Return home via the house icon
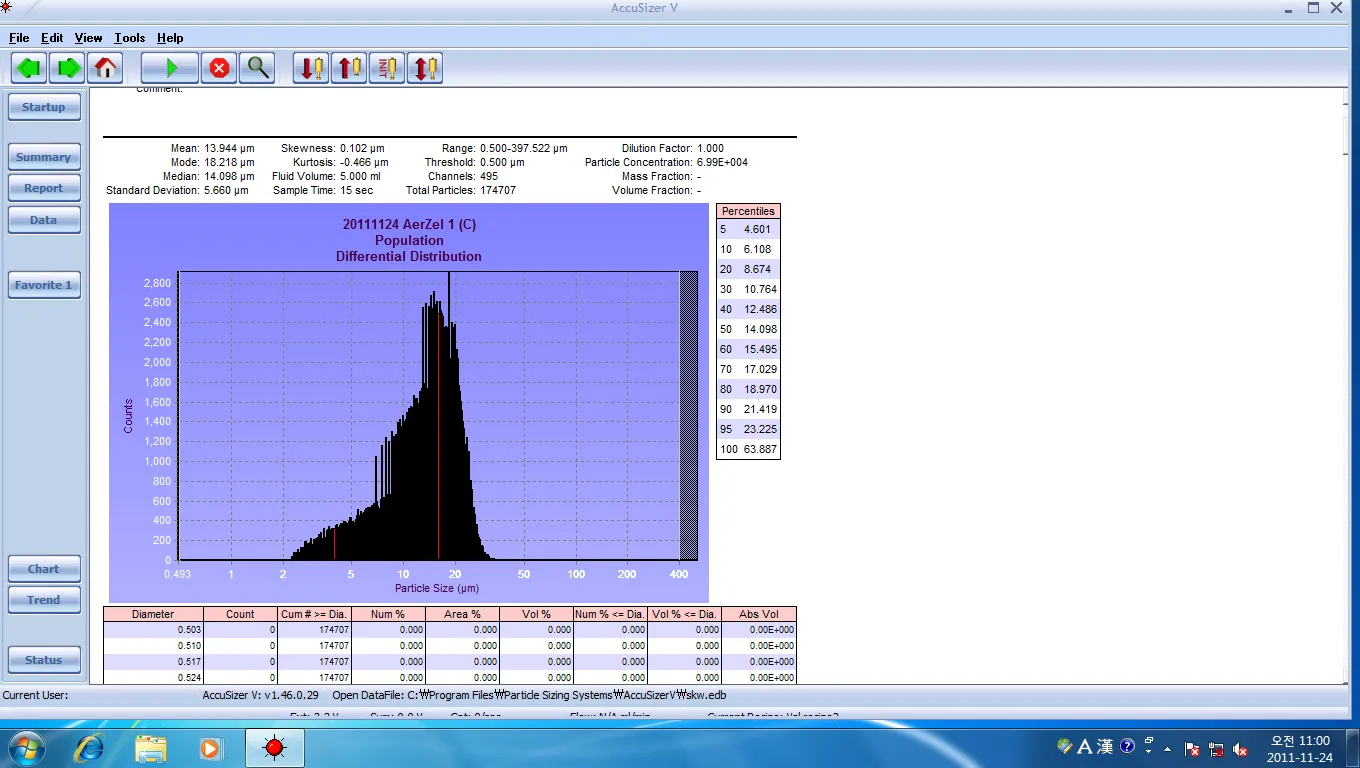The height and width of the screenshot is (768, 1360). click(105, 68)
